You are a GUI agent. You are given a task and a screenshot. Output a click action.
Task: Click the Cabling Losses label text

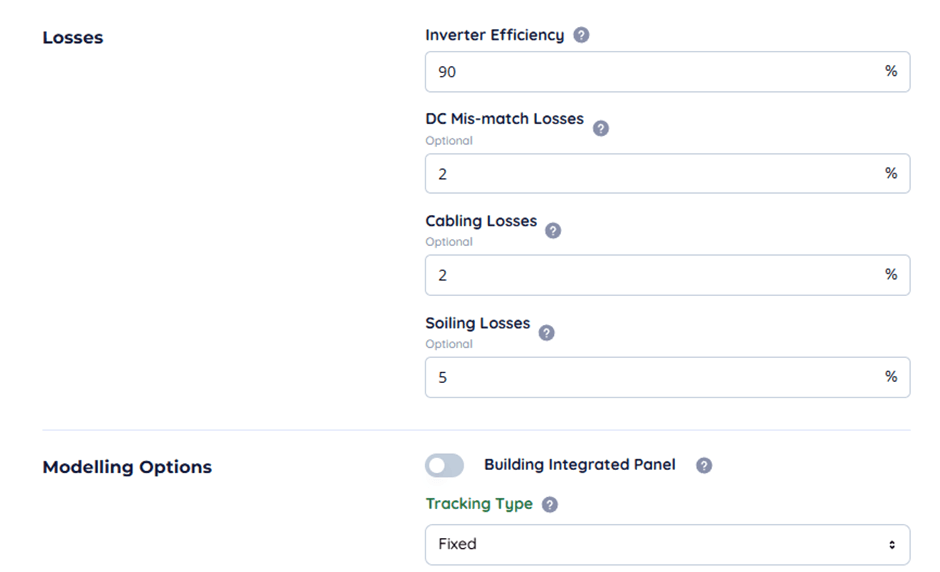[x=481, y=221]
